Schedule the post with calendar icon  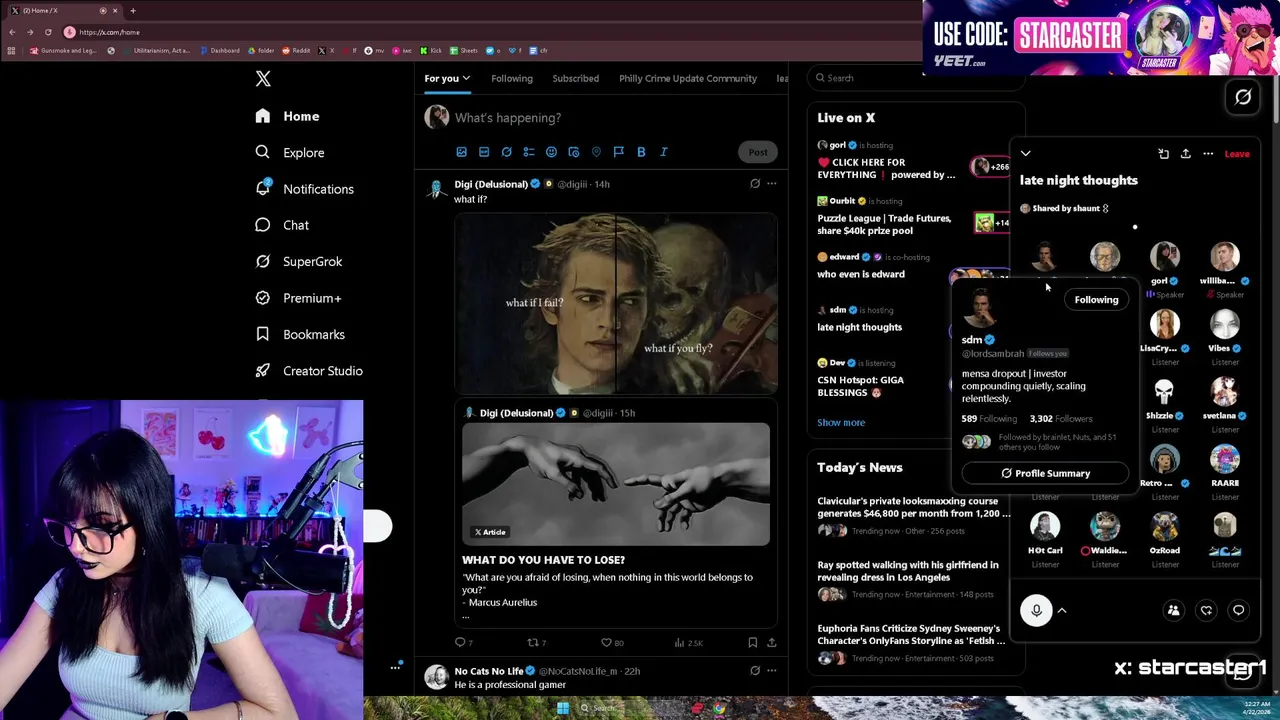574,152
